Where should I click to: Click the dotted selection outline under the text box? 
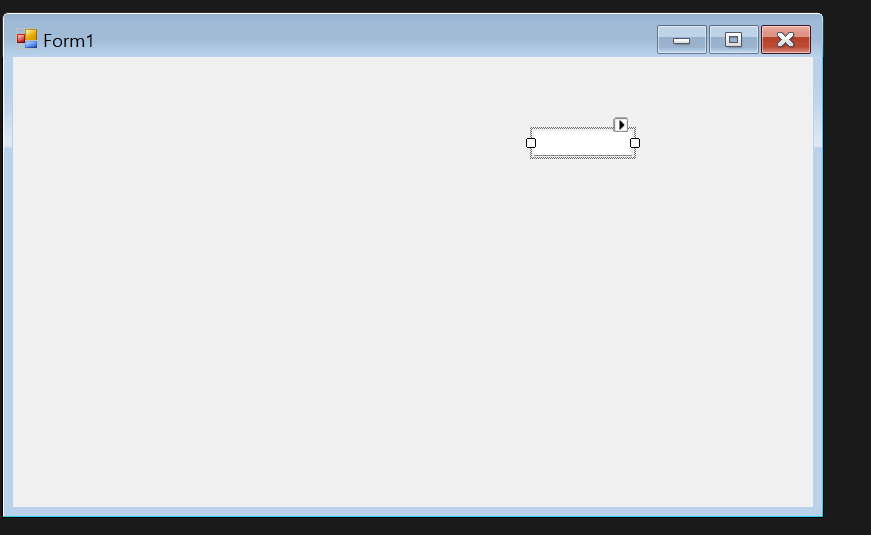point(583,158)
